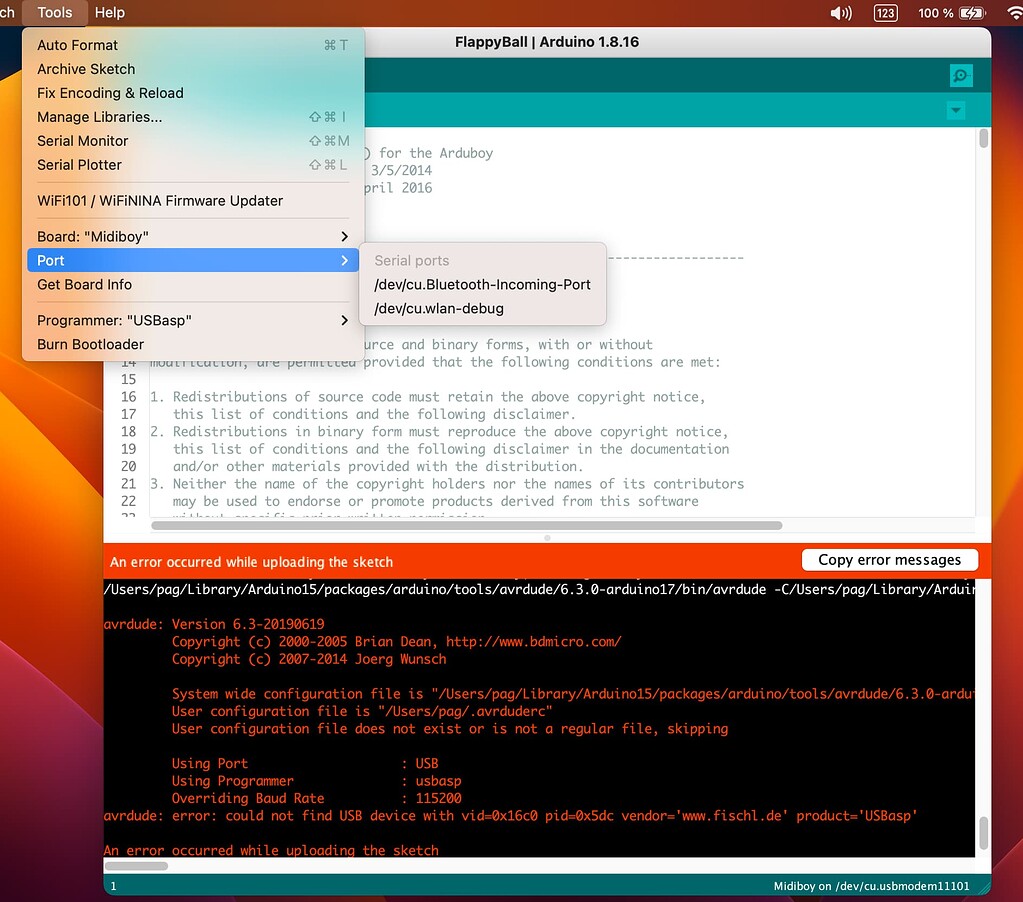Click the editor vertical scrollbar
Image resolution: width=1023 pixels, height=902 pixels.
click(983, 139)
